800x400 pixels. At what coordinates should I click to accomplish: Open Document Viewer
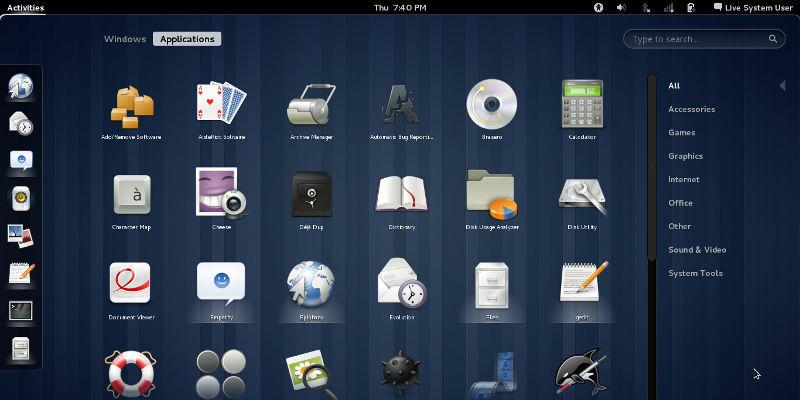tap(130, 284)
